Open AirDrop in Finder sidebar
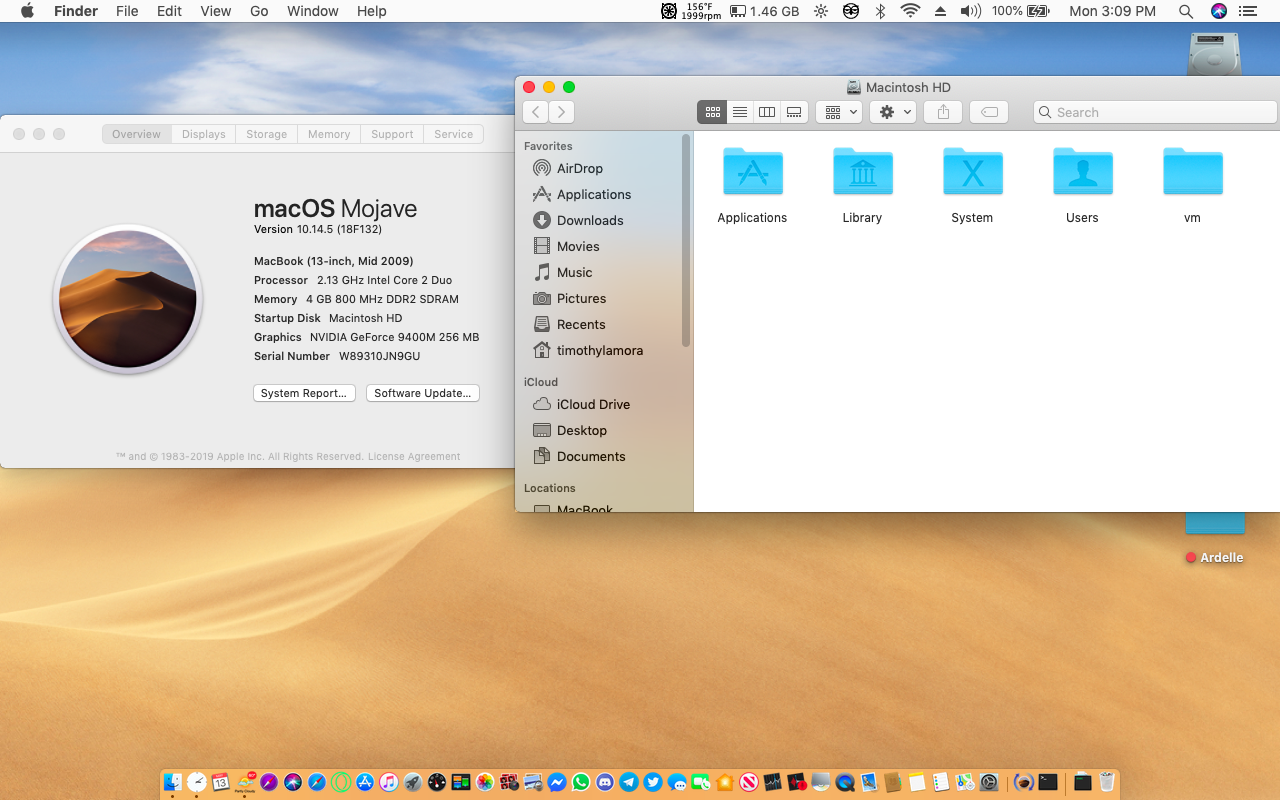This screenshot has height=800, width=1280. pyautogui.click(x=579, y=168)
